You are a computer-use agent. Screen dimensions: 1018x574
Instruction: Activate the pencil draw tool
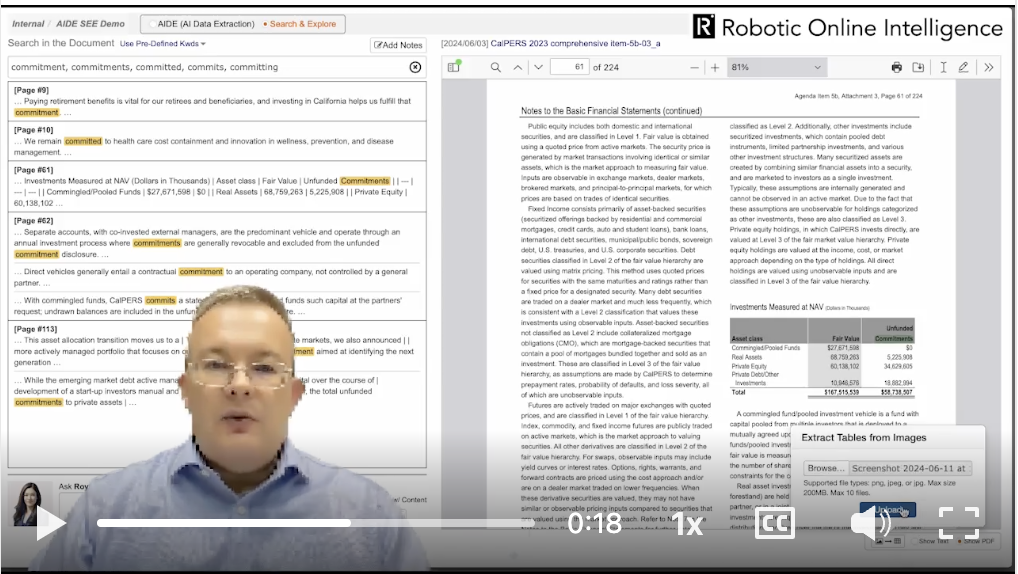point(963,67)
